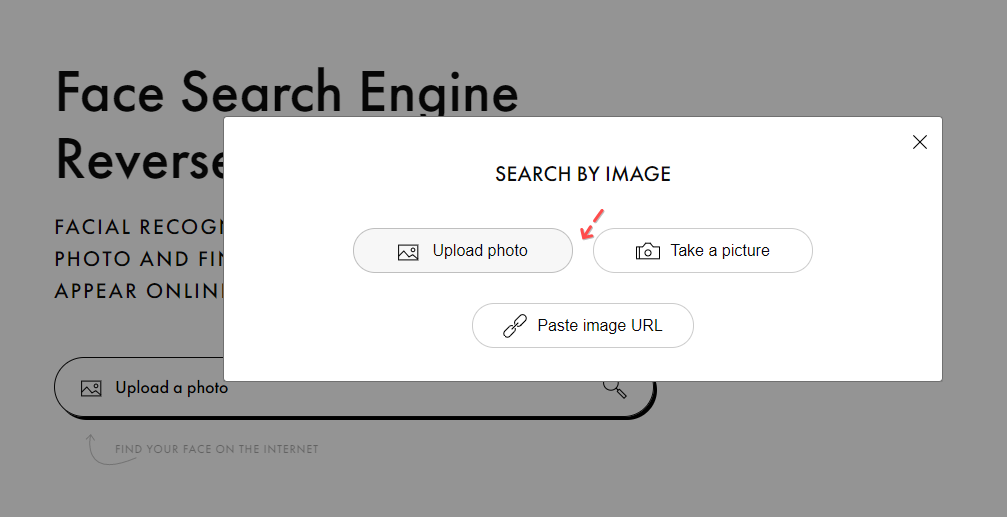Click the 'FACIAL RECOG' subtitle line
The image size is (1007, 517).
click(x=138, y=227)
